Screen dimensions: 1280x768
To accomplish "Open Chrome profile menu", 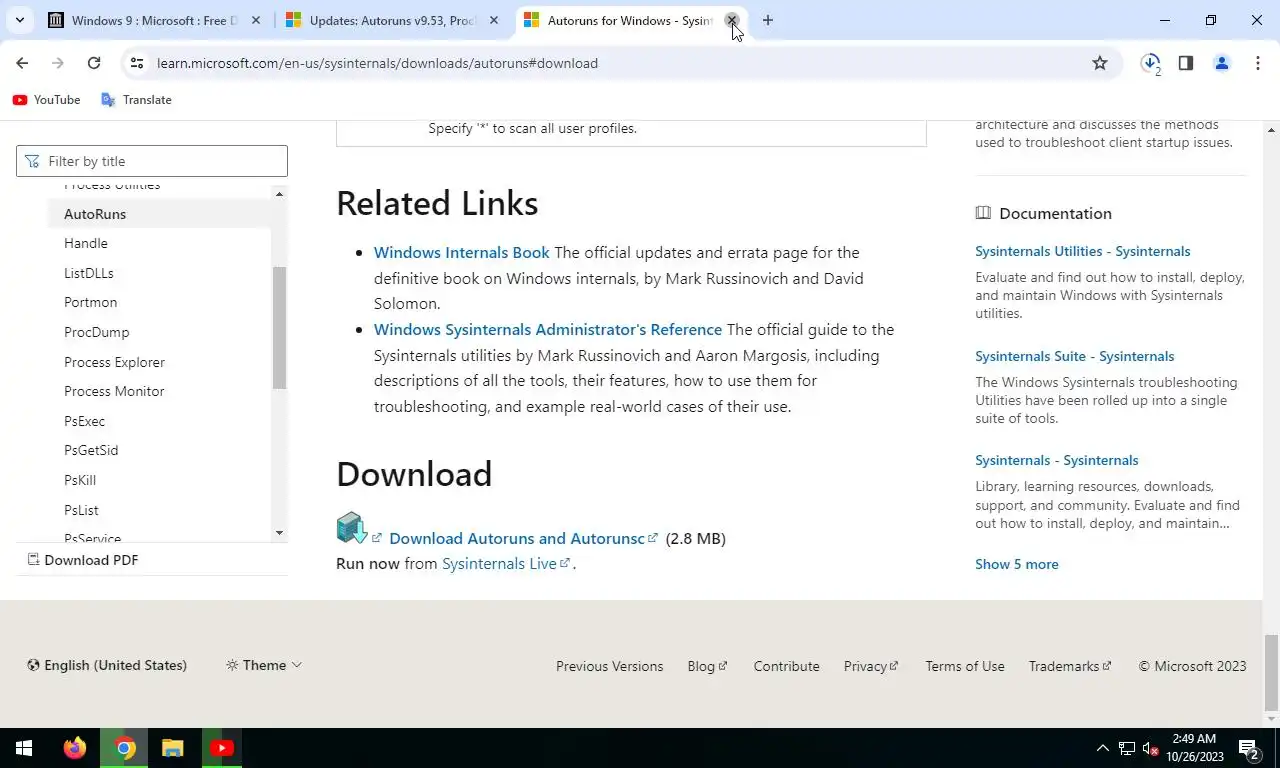I will (x=1221, y=63).
